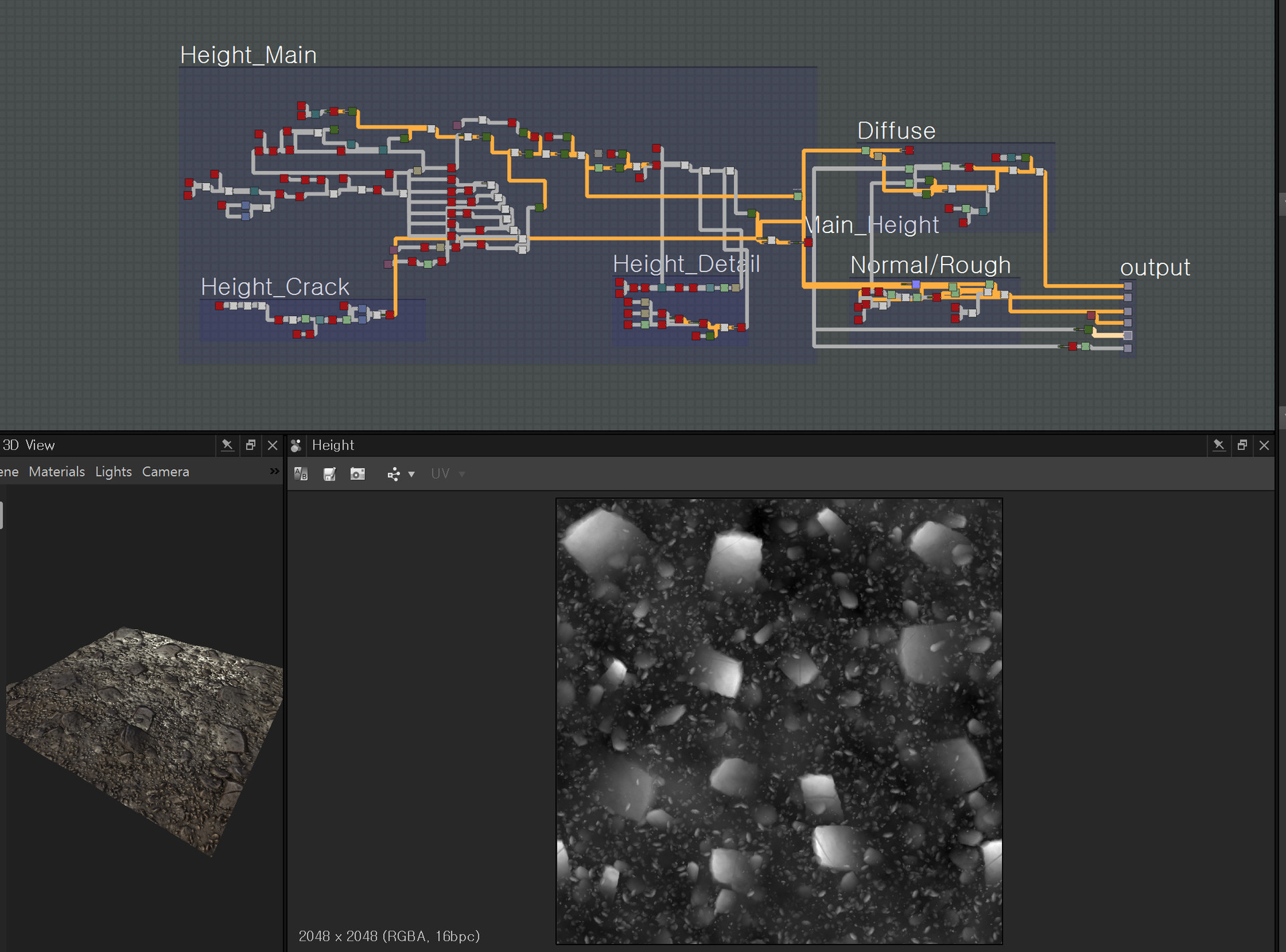Click the camera snapshot icon
Viewport: 1286px width, 952px height.
358,474
